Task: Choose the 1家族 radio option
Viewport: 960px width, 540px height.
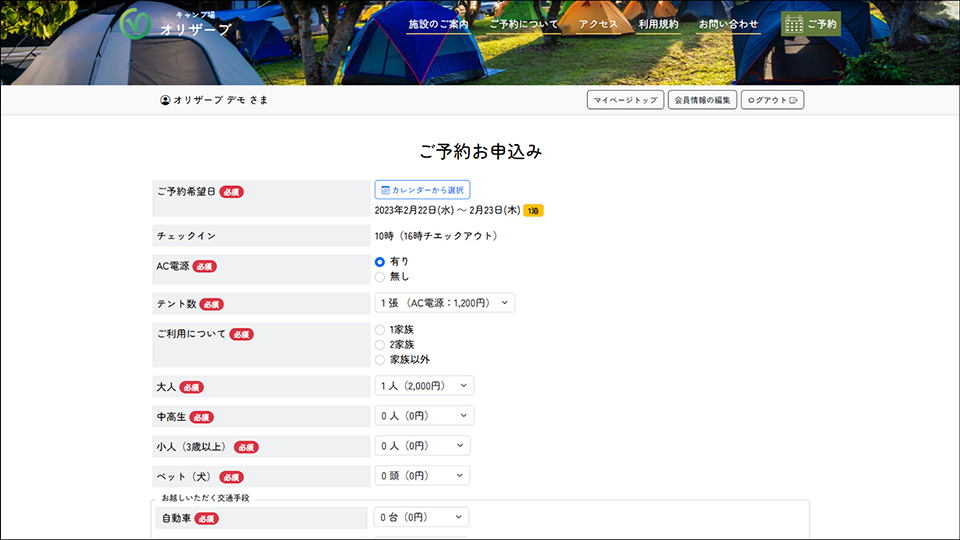Action: click(x=380, y=329)
